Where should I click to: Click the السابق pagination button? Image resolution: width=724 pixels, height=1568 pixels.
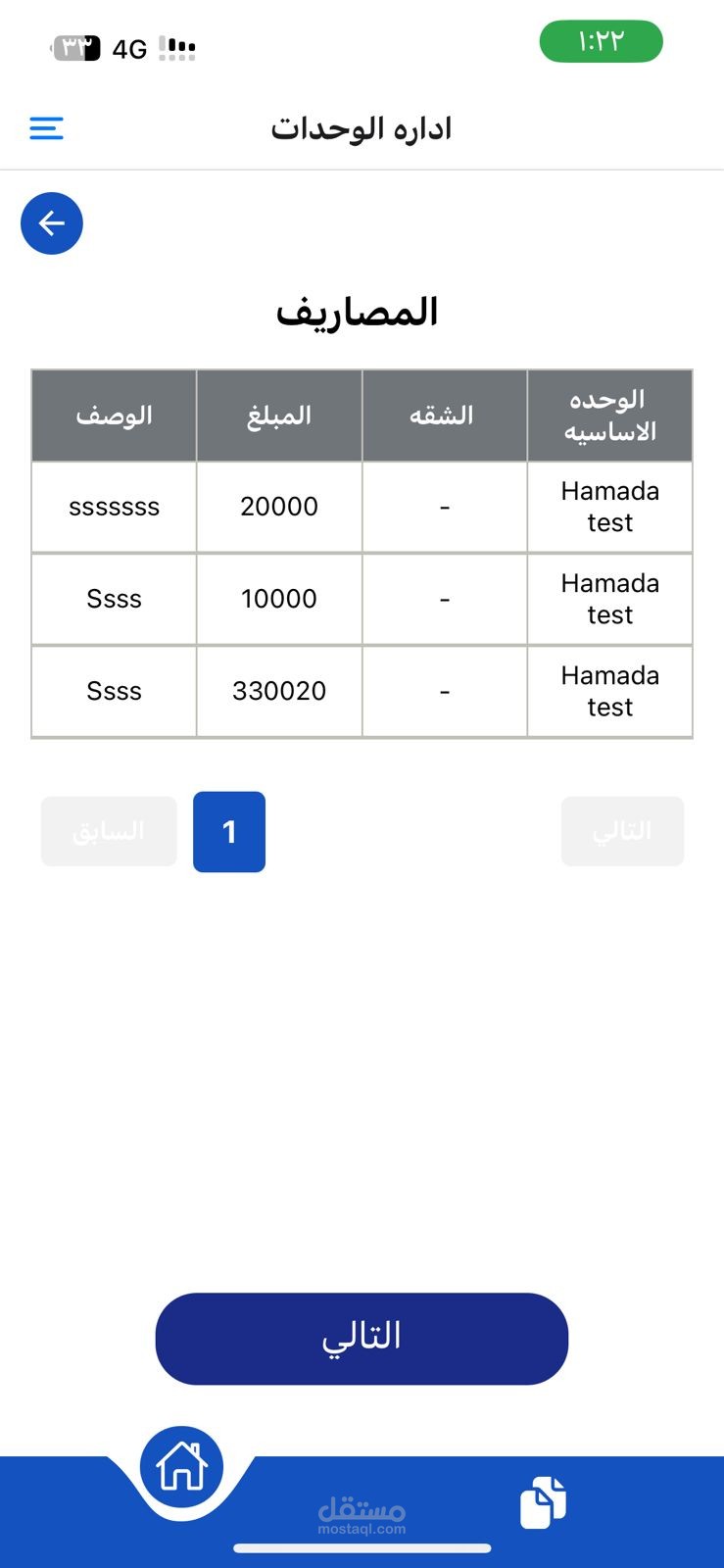click(x=109, y=831)
